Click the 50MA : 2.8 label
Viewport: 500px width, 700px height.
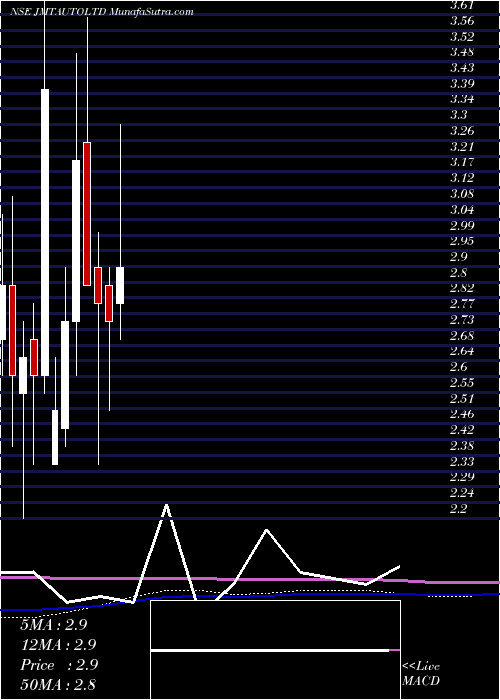coord(58,685)
